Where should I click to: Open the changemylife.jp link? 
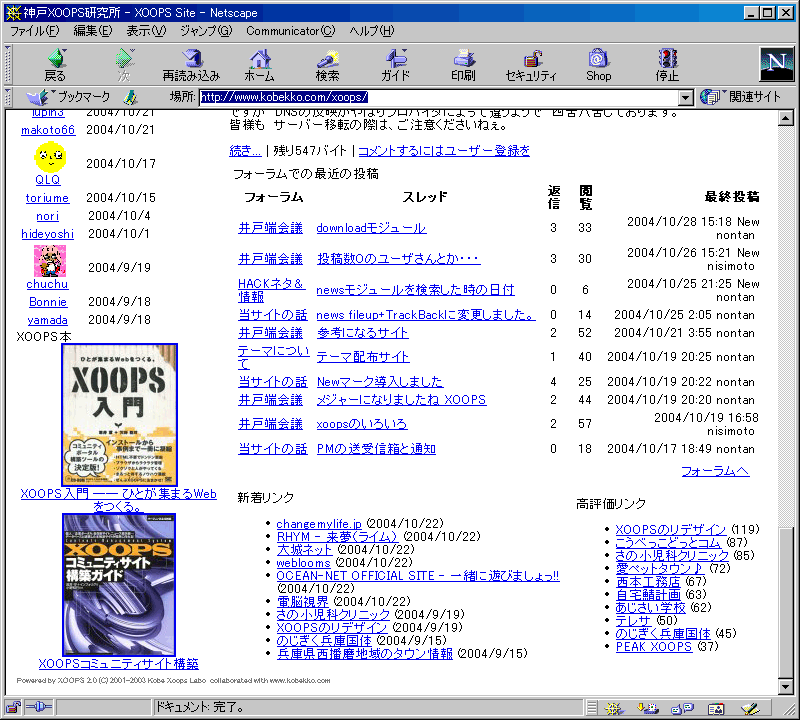coord(319,524)
